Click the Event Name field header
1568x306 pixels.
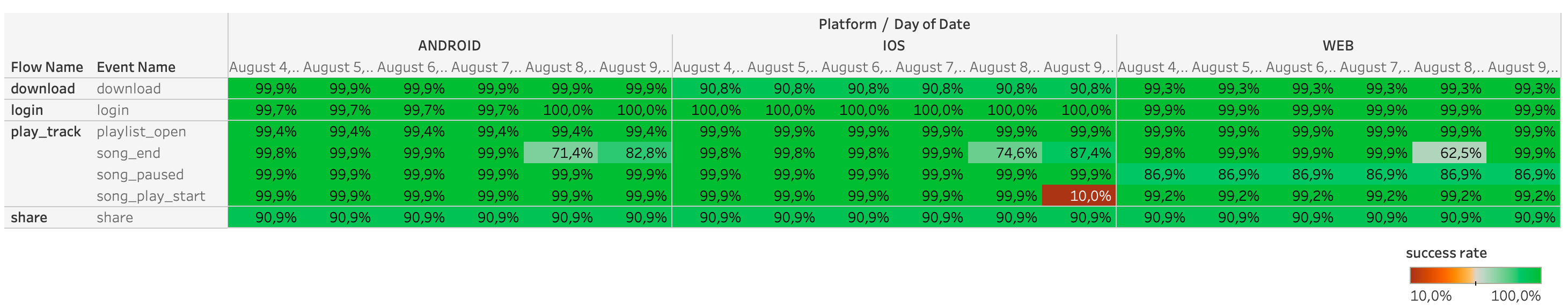[x=136, y=67]
